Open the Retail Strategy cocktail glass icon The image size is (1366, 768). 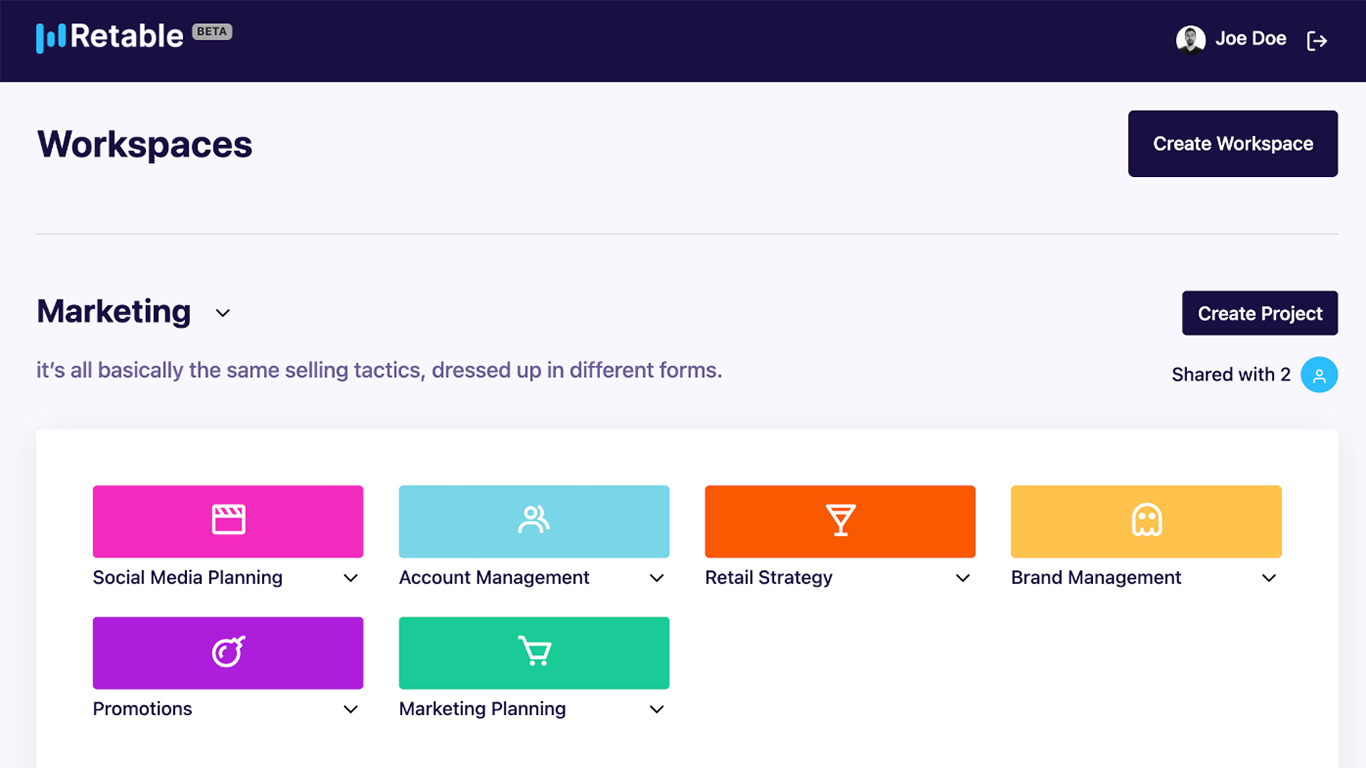pos(840,520)
